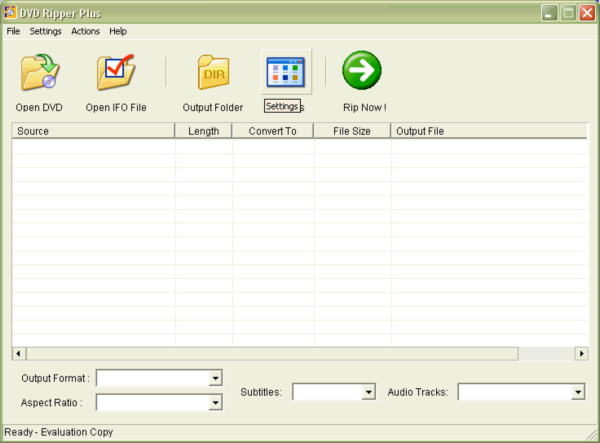Start ripping with Rip Now green arrow
The image size is (600, 443).
(x=362, y=71)
